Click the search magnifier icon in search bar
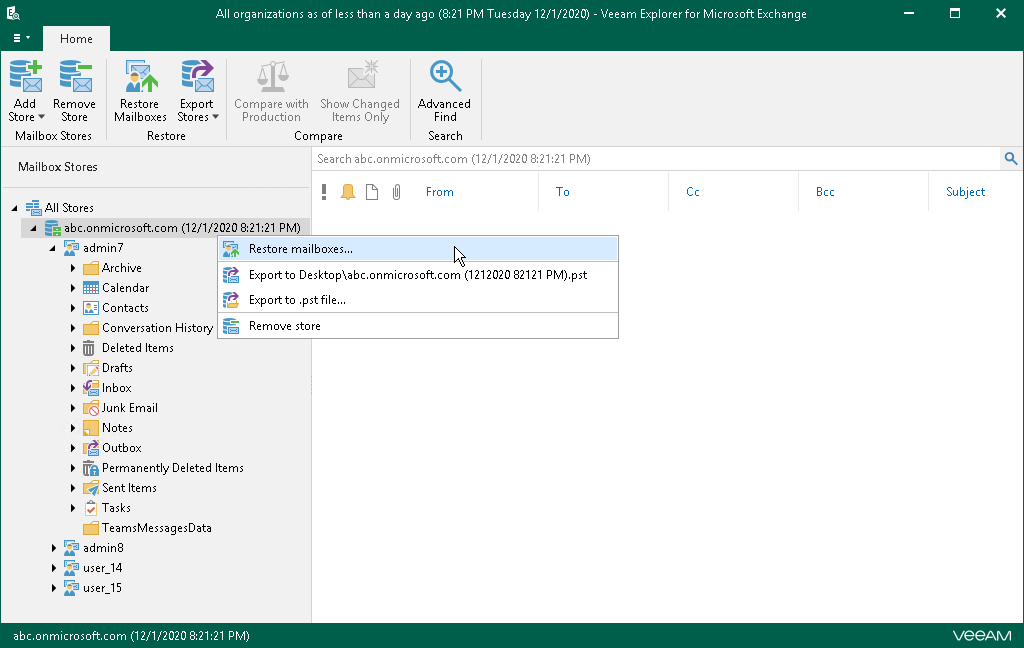The image size is (1024, 648). click(1010, 159)
